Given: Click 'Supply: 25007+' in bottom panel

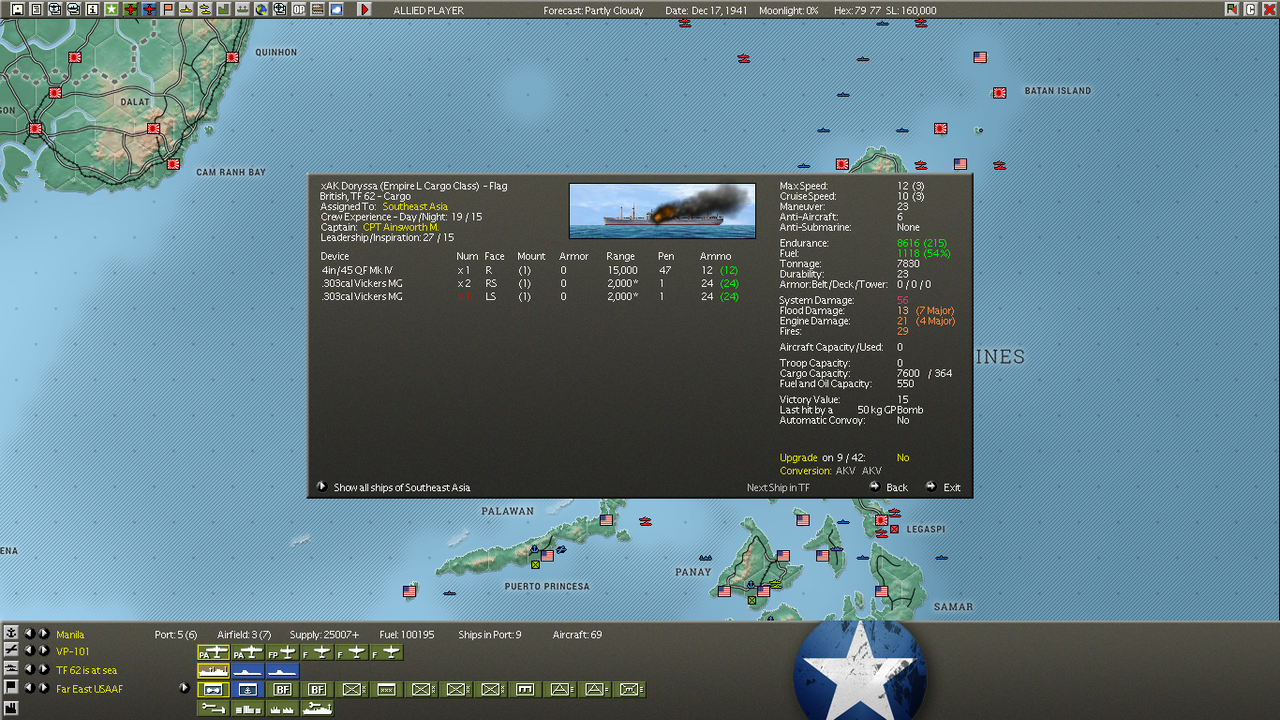Looking at the screenshot, I should click(x=324, y=634).
